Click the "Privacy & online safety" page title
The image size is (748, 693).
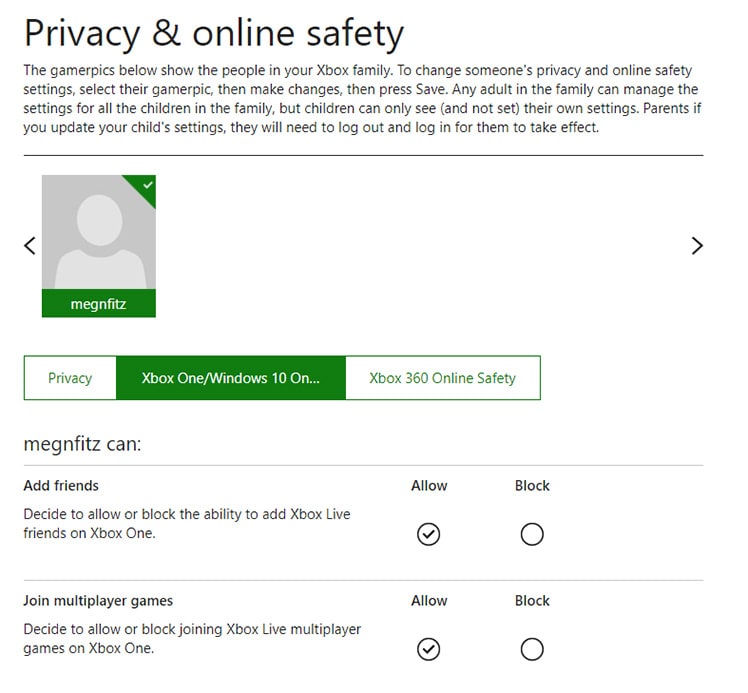(213, 34)
